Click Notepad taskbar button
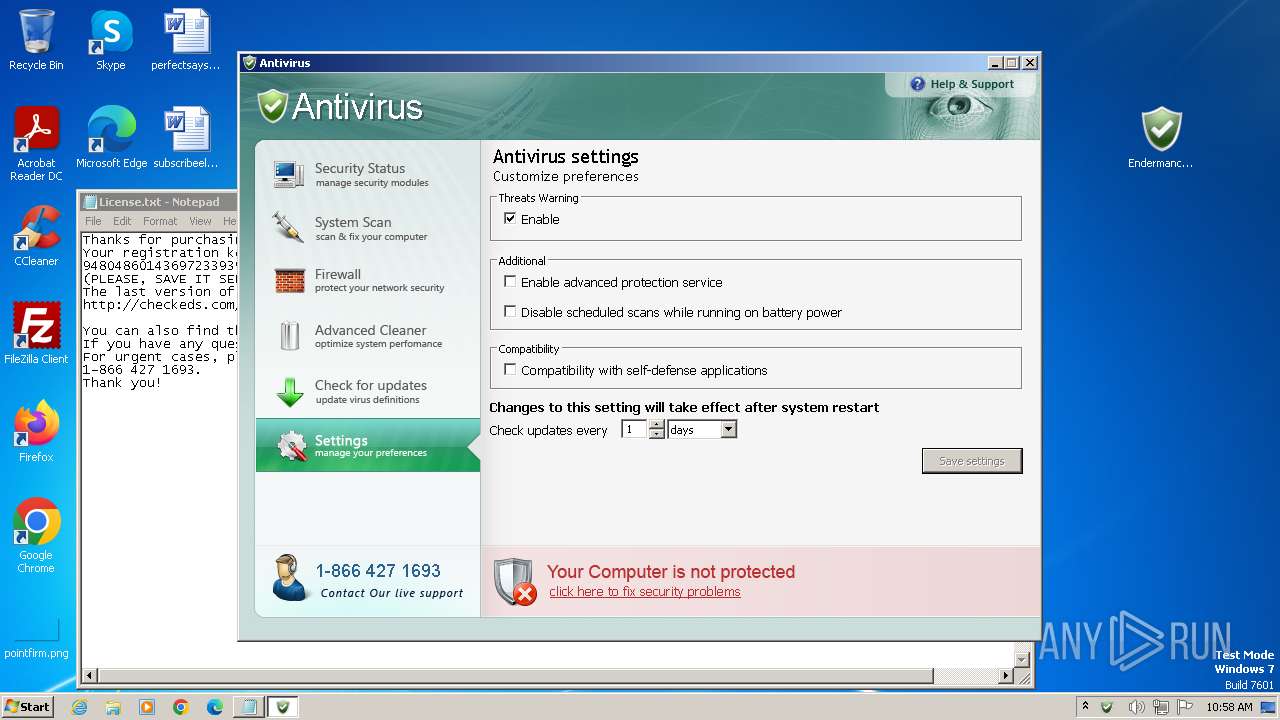Screen dimensions: 1280x720 [247, 707]
